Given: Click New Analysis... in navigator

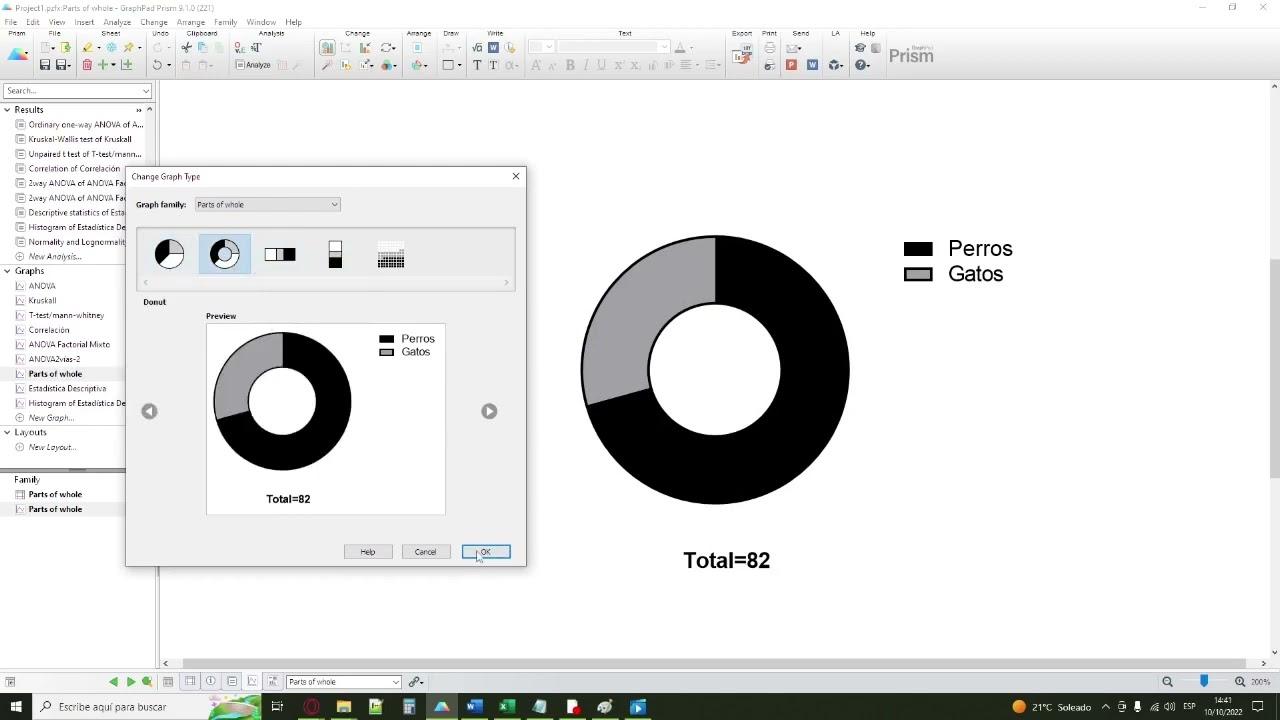Looking at the screenshot, I should click(55, 256).
